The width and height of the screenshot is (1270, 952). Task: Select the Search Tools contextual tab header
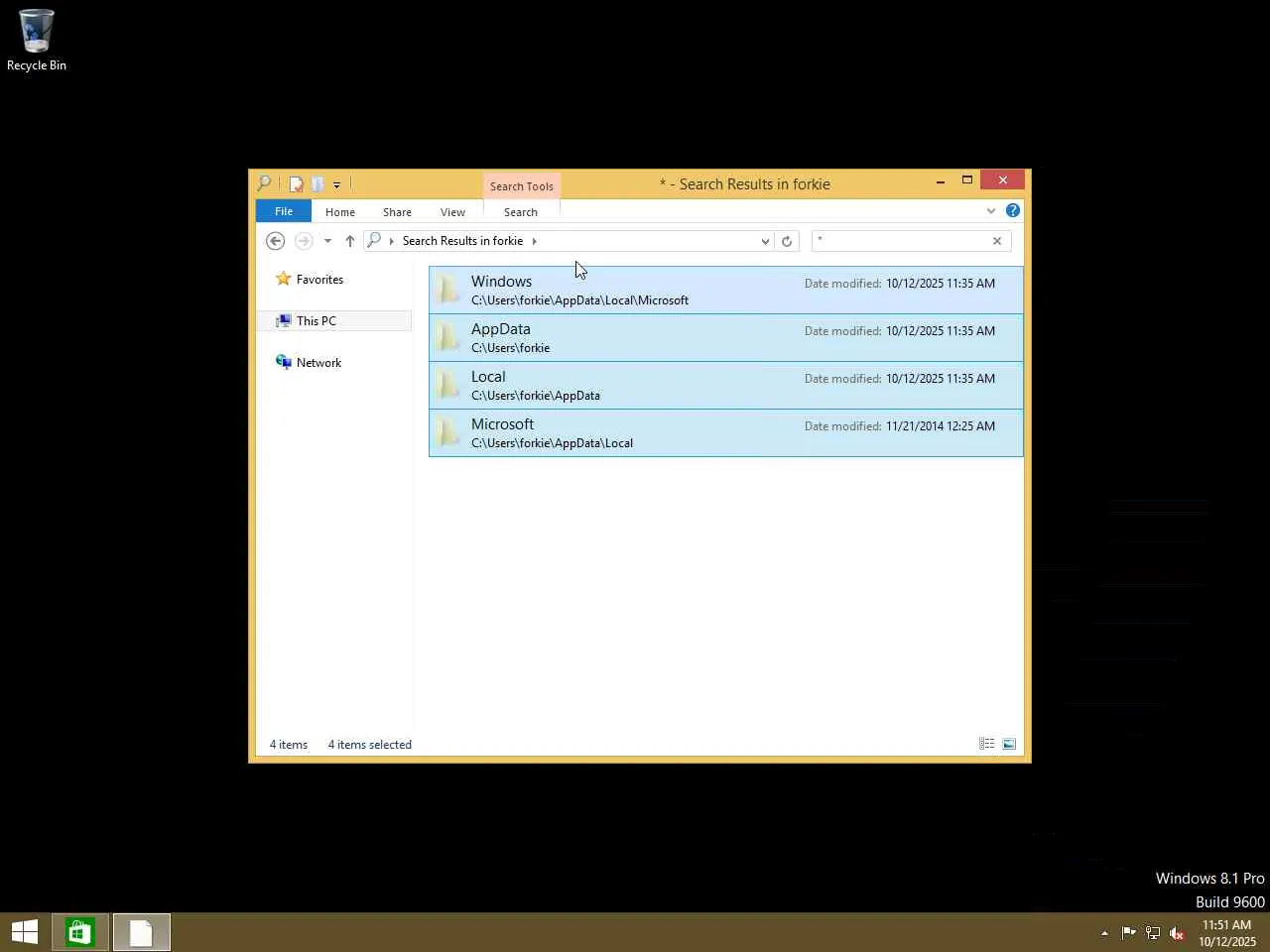pyautogui.click(x=522, y=186)
